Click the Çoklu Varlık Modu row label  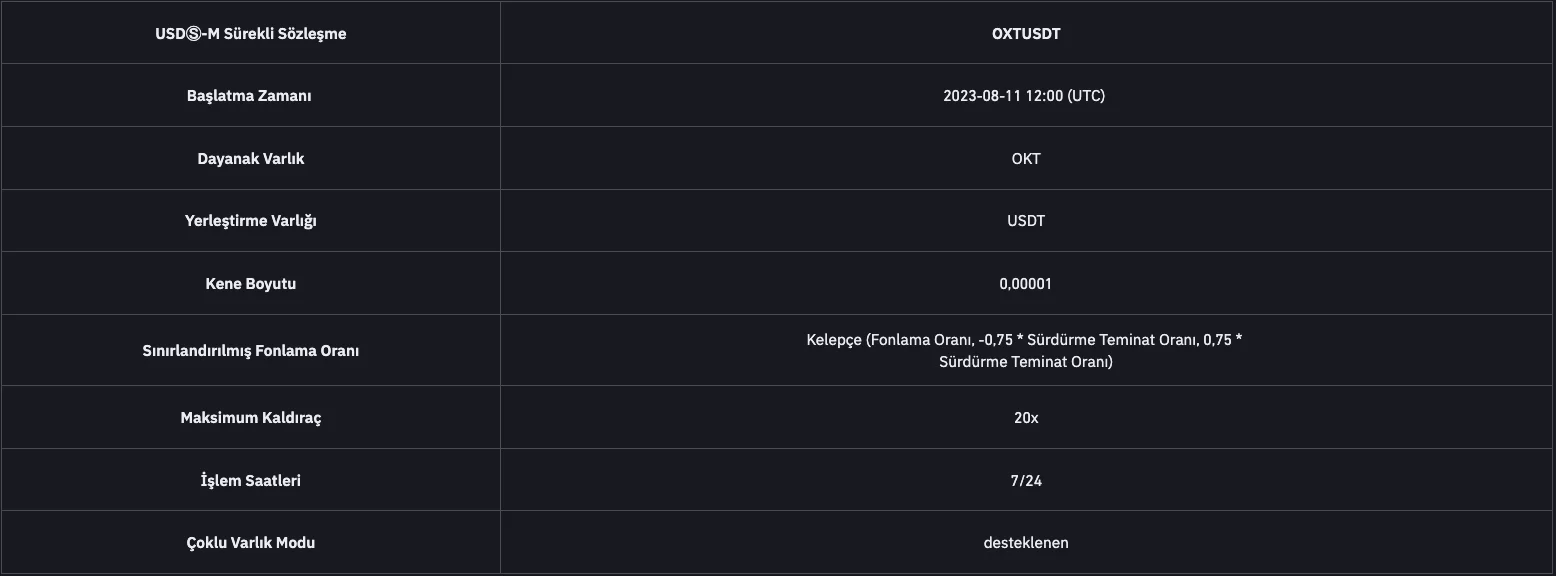(250, 543)
